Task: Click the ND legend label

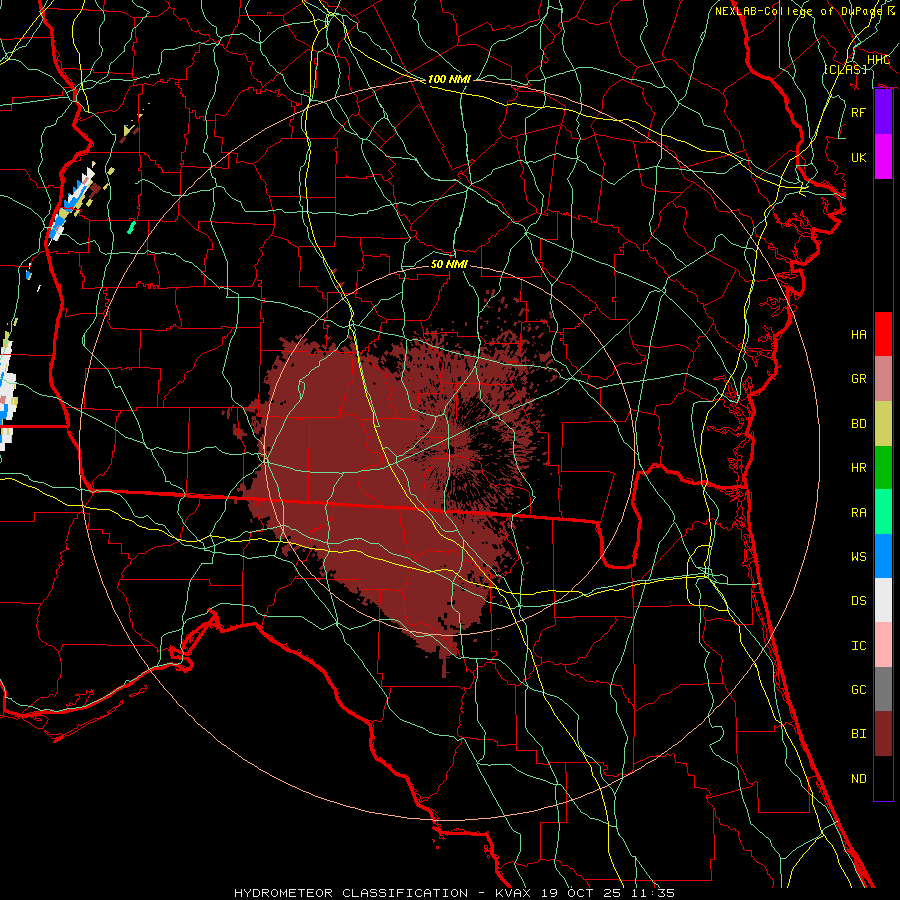Action: pos(859,779)
